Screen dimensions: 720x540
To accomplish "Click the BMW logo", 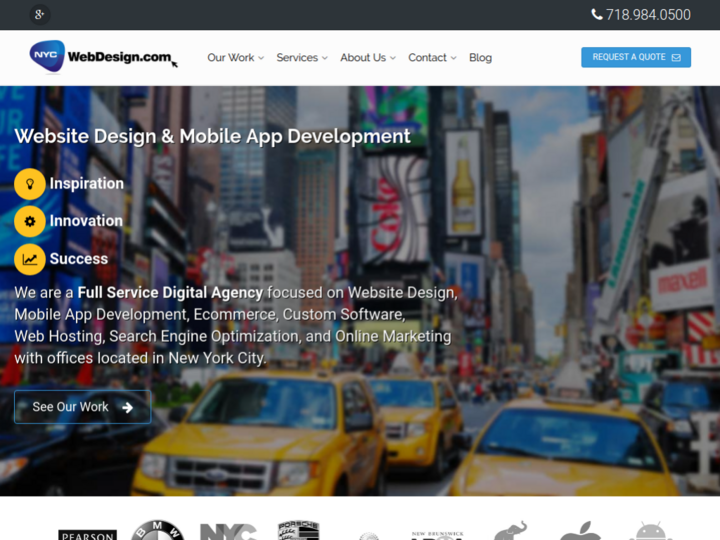I will coord(158,531).
